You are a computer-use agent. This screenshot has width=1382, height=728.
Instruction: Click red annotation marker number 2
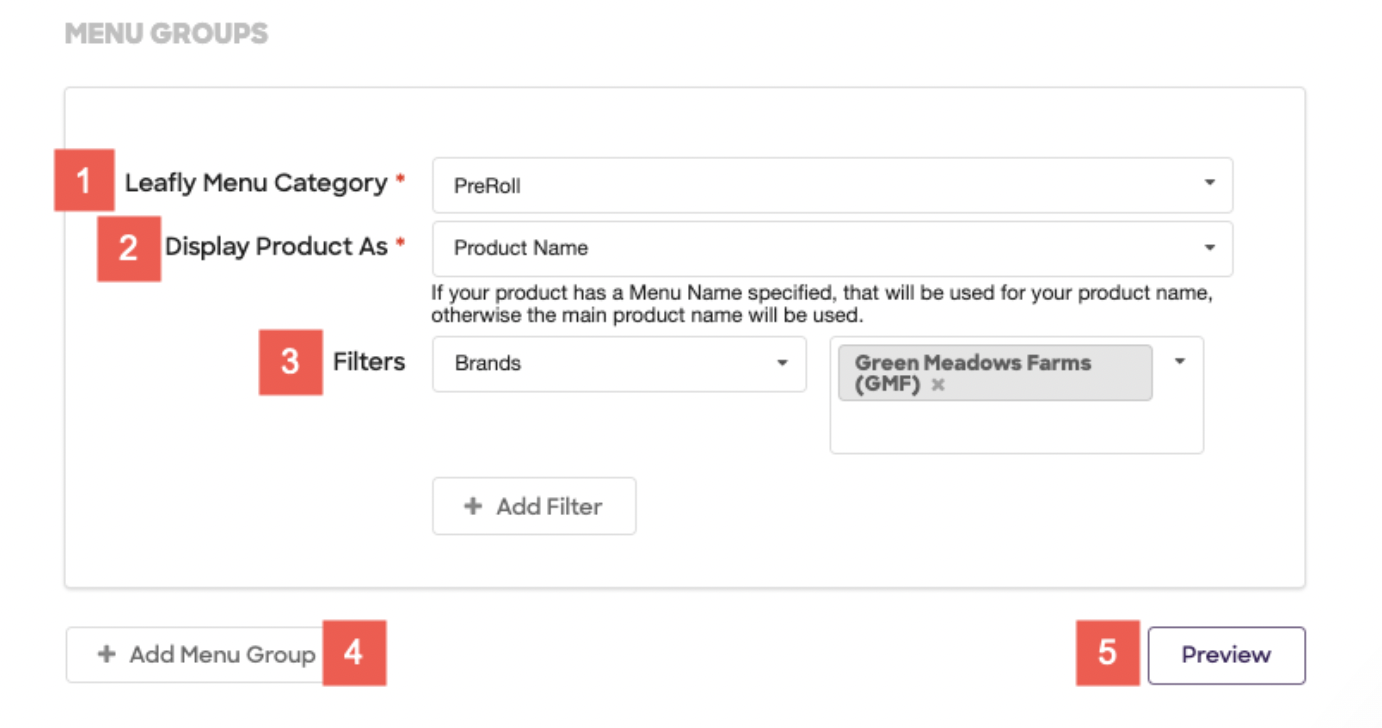coord(128,249)
